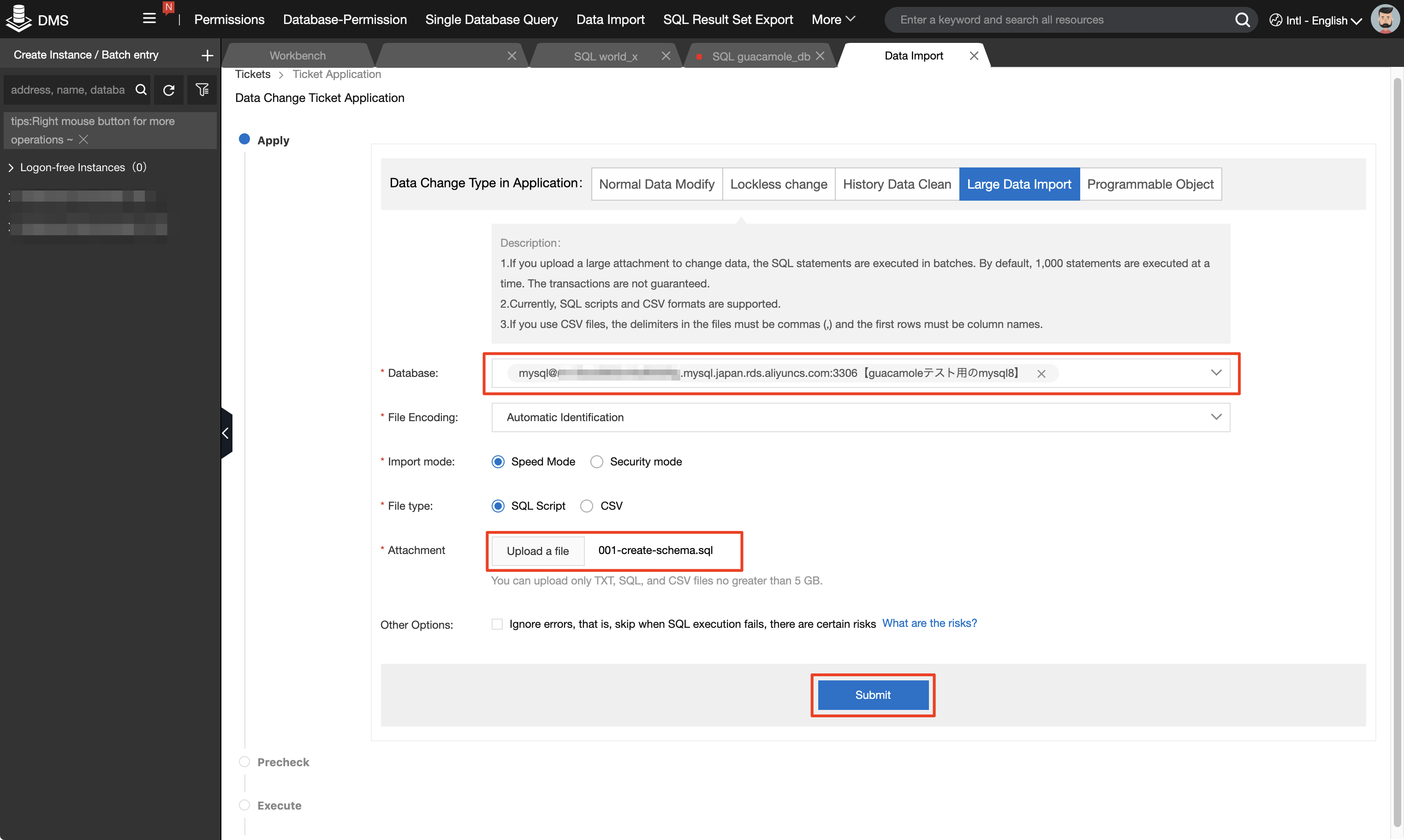Viewport: 1404px width, 840px height.
Task: Close the Data Import tab
Action: coord(974,55)
